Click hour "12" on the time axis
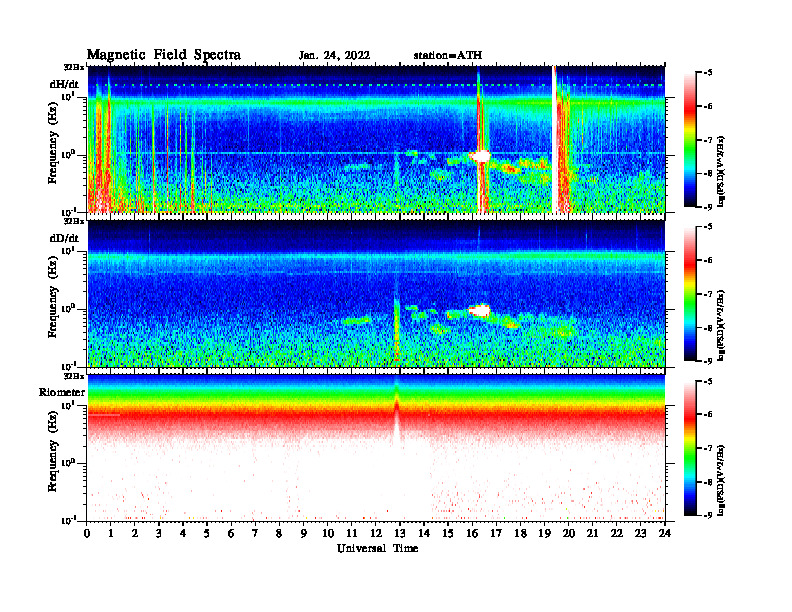 coord(376,533)
